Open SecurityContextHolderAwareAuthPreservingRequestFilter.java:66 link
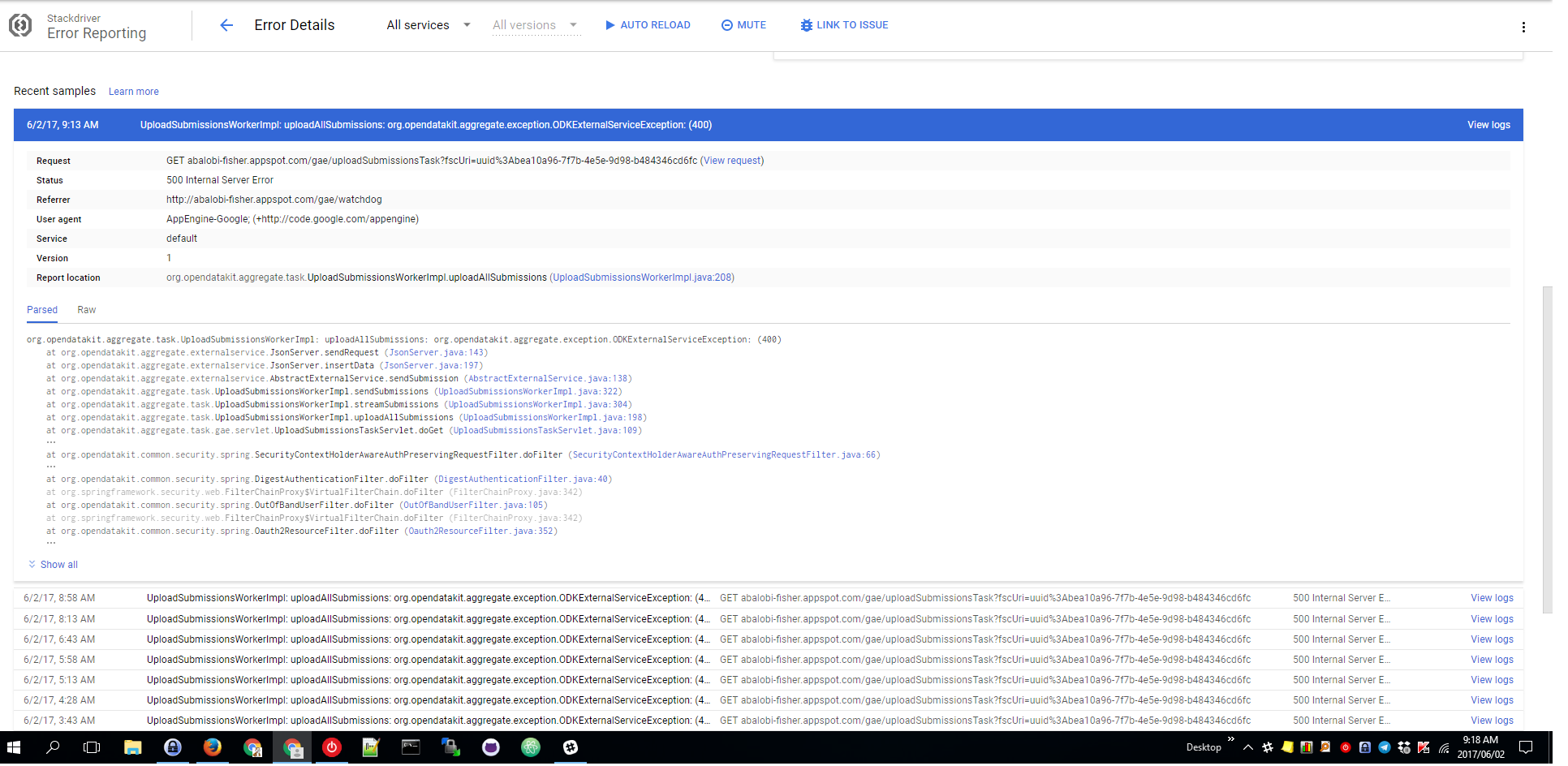 (x=725, y=455)
